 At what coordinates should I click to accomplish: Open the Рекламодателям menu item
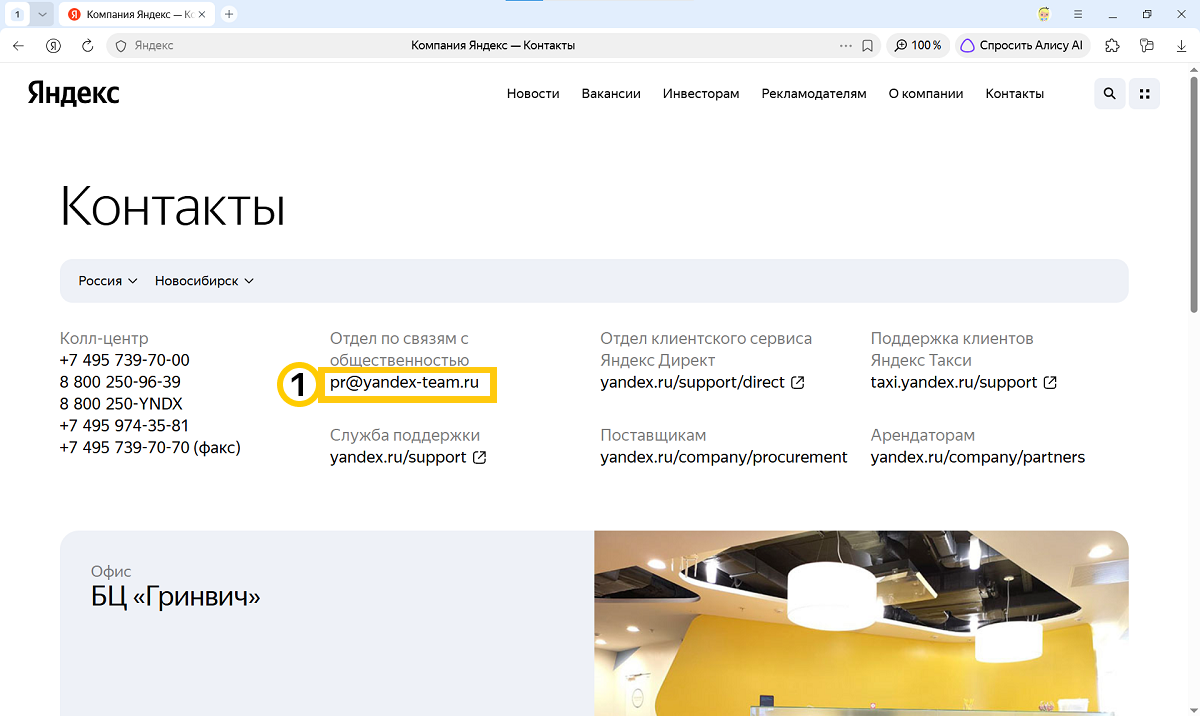(814, 93)
